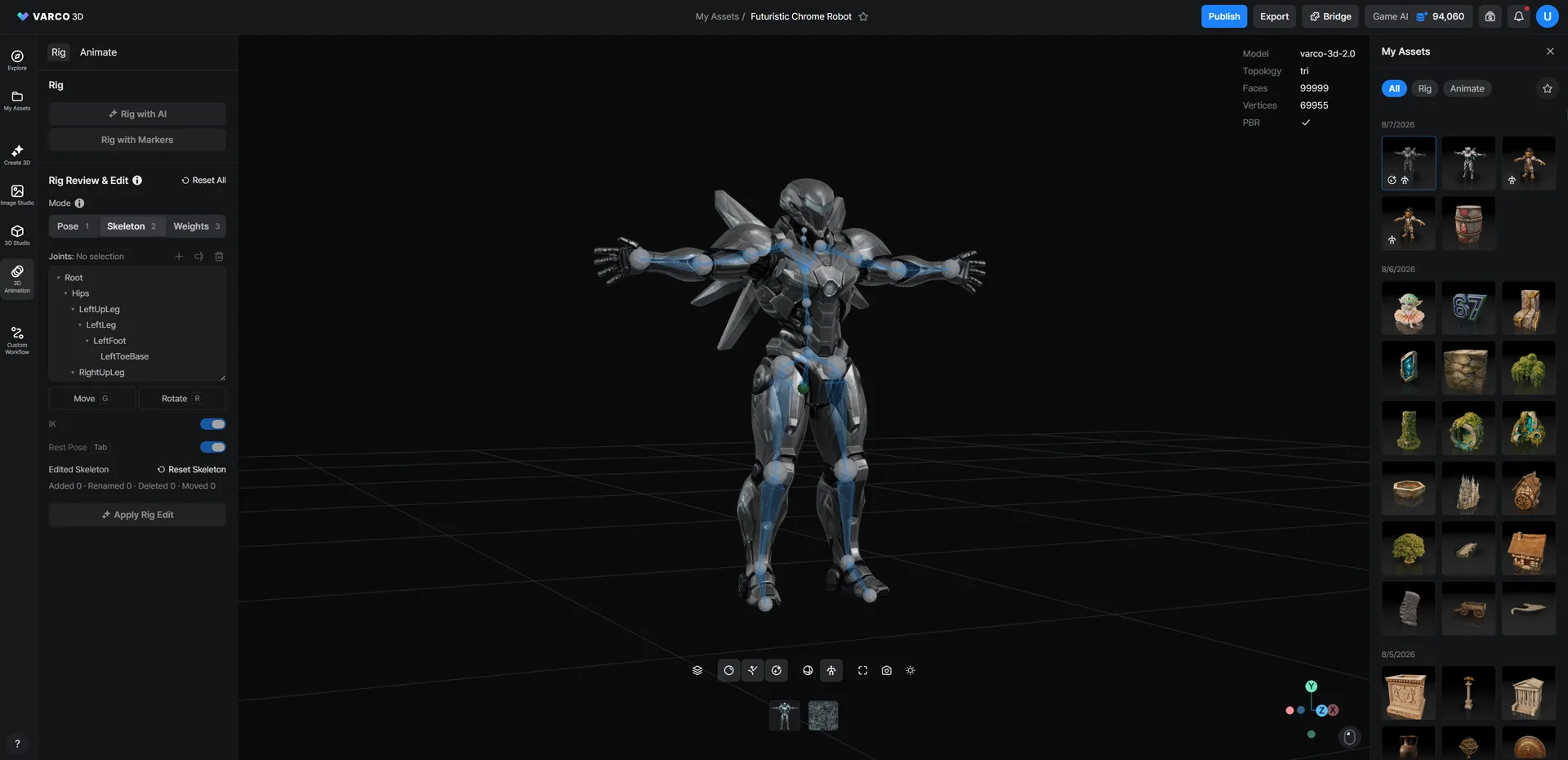Show only Animate assets in My Assets
This screenshot has height=760, width=1568.
(x=1467, y=88)
